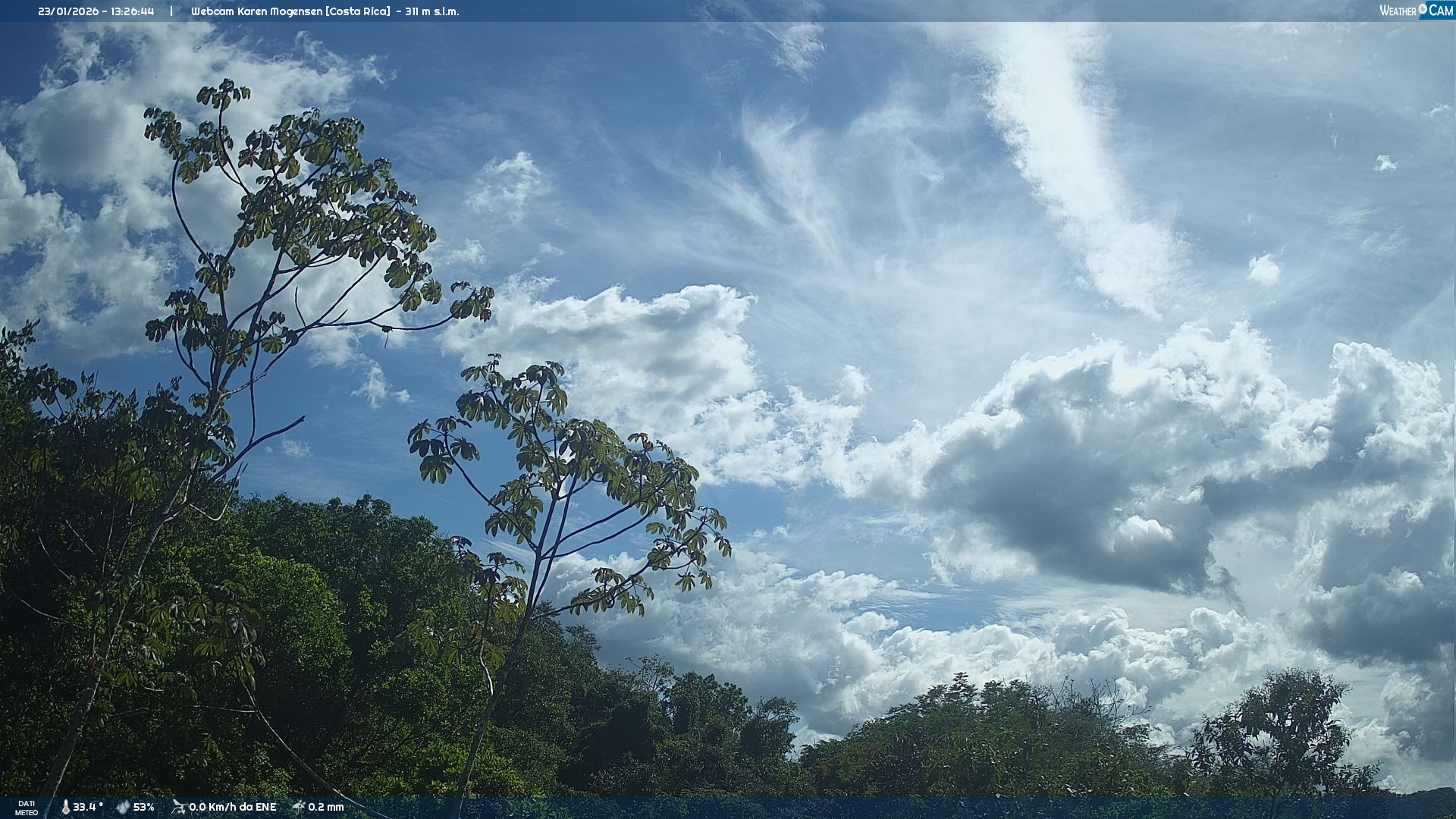Click the 33.4° temperature reading
This screenshot has height=819, width=1456.
tap(88, 807)
